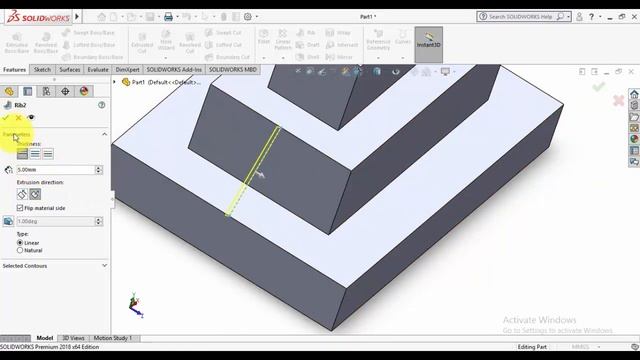
Task: Cancel Rib2 with the X icon
Action: point(18,118)
